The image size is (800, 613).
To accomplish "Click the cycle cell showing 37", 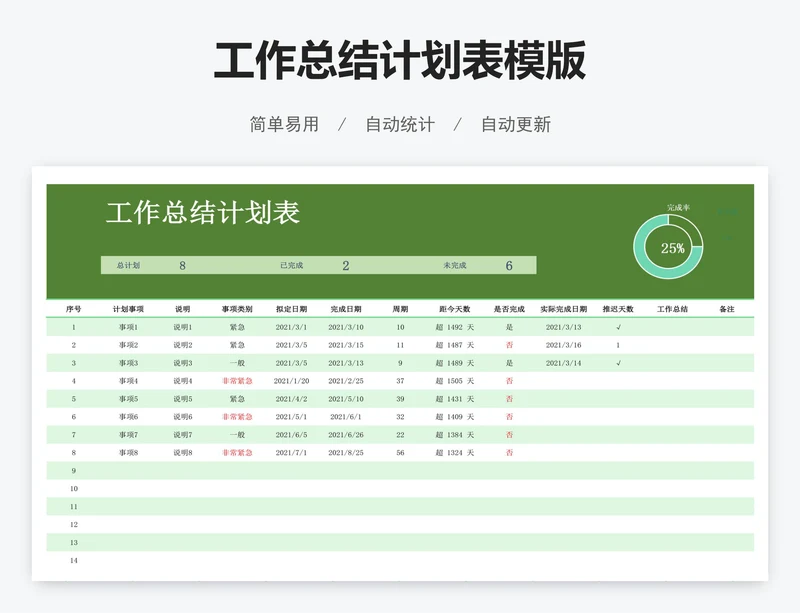I will click(x=400, y=381).
